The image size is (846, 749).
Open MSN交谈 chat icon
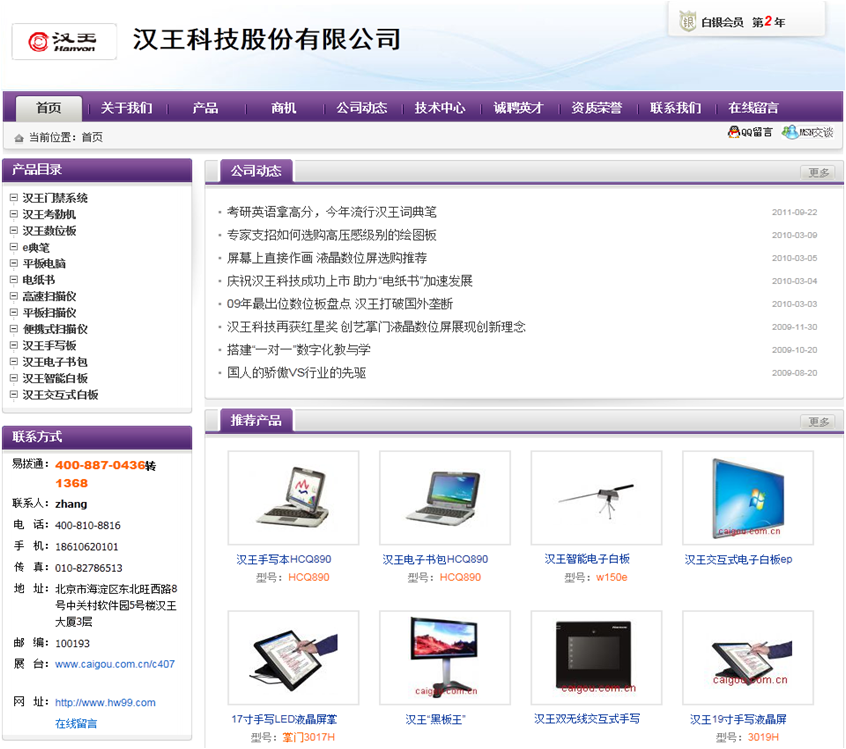(x=808, y=132)
